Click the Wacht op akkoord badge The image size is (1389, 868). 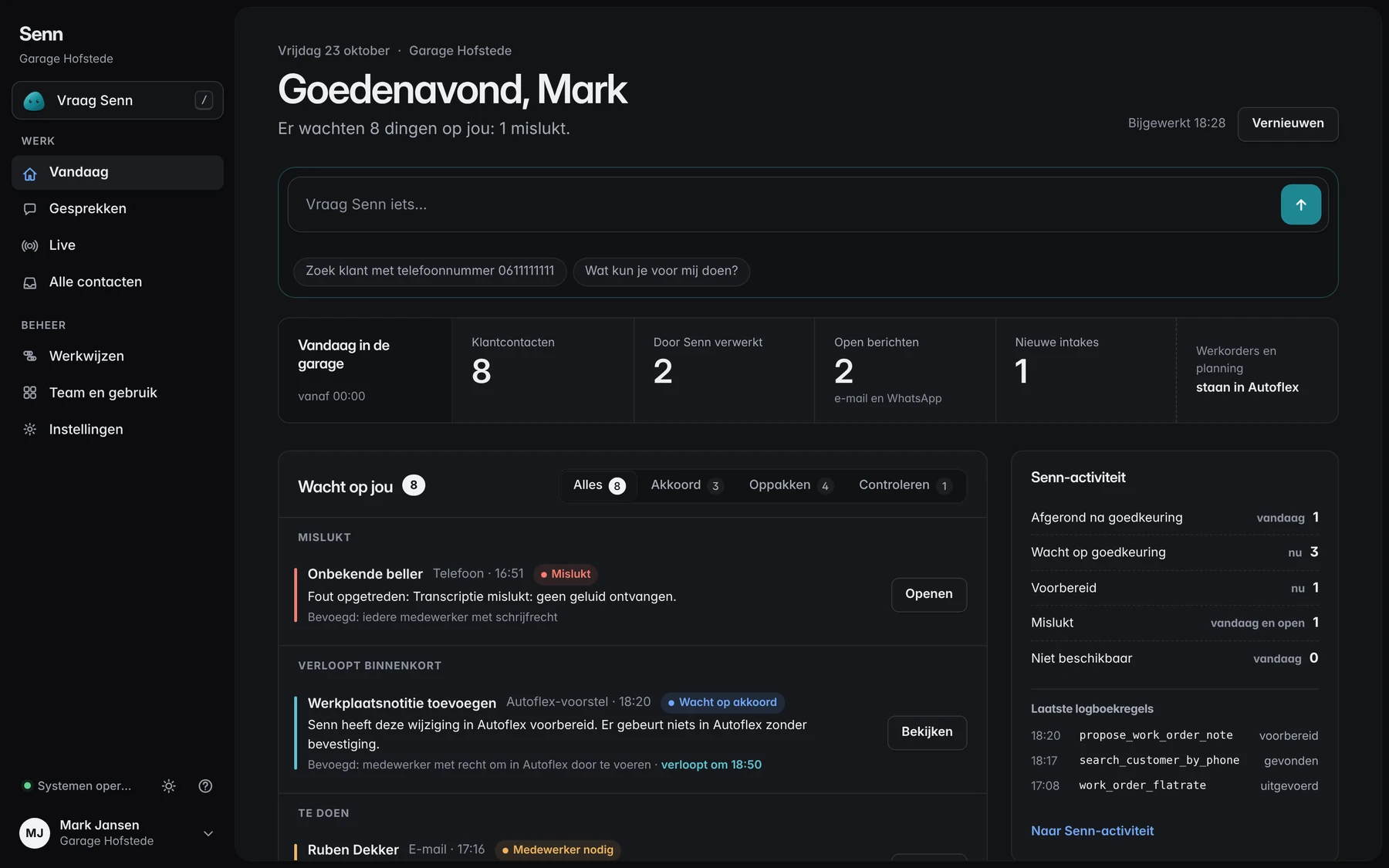point(723,702)
